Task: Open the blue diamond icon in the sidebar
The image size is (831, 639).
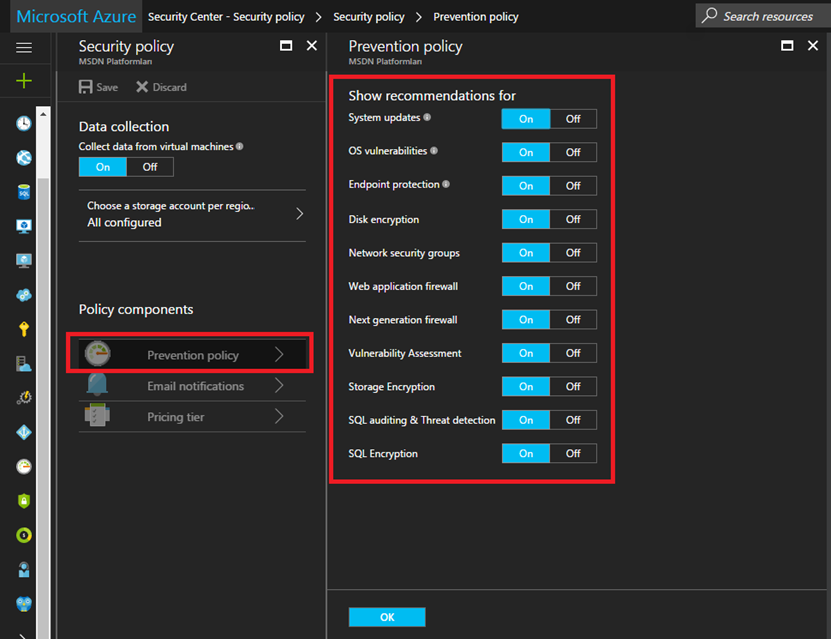Action: tap(24, 432)
